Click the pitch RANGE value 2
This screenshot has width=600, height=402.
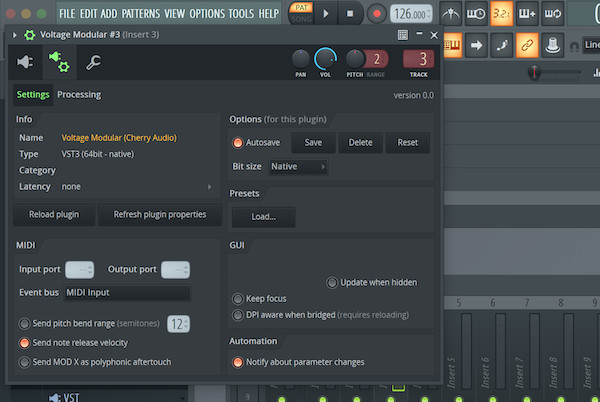click(377, 59)
